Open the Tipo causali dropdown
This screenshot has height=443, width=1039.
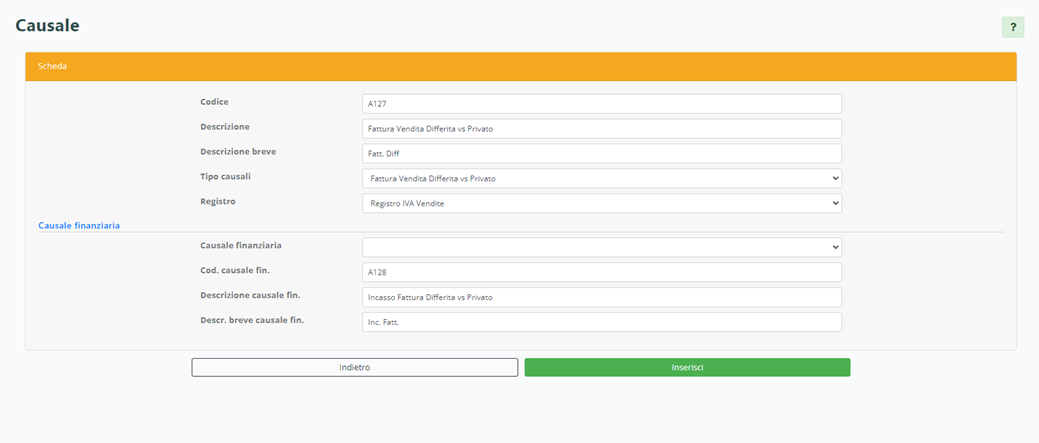click(x=601, y=178)
